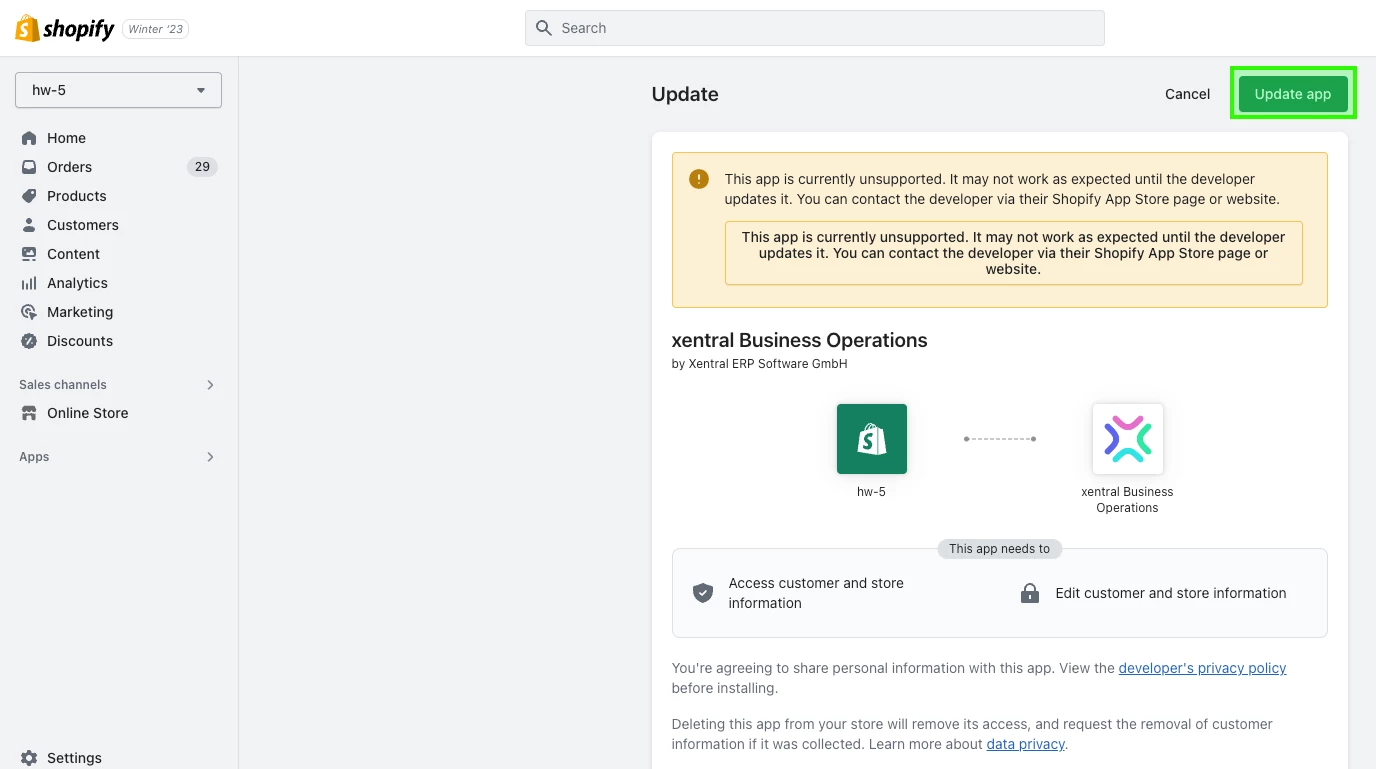This screenshot has width=1376, height=769.
Task: Cancel the app update
Action: [1187, 94]
